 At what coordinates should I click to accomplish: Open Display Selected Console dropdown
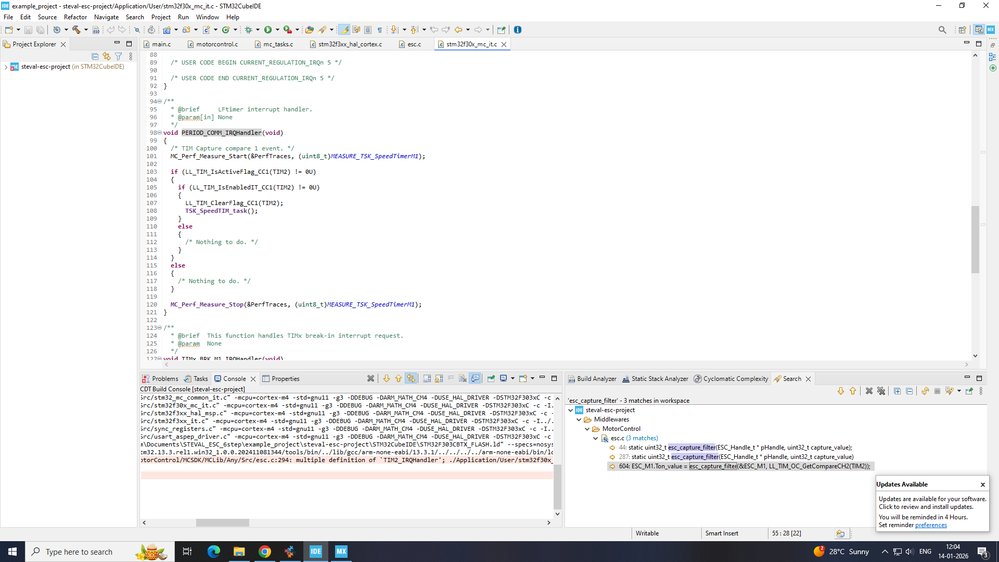tap(512, 378)
